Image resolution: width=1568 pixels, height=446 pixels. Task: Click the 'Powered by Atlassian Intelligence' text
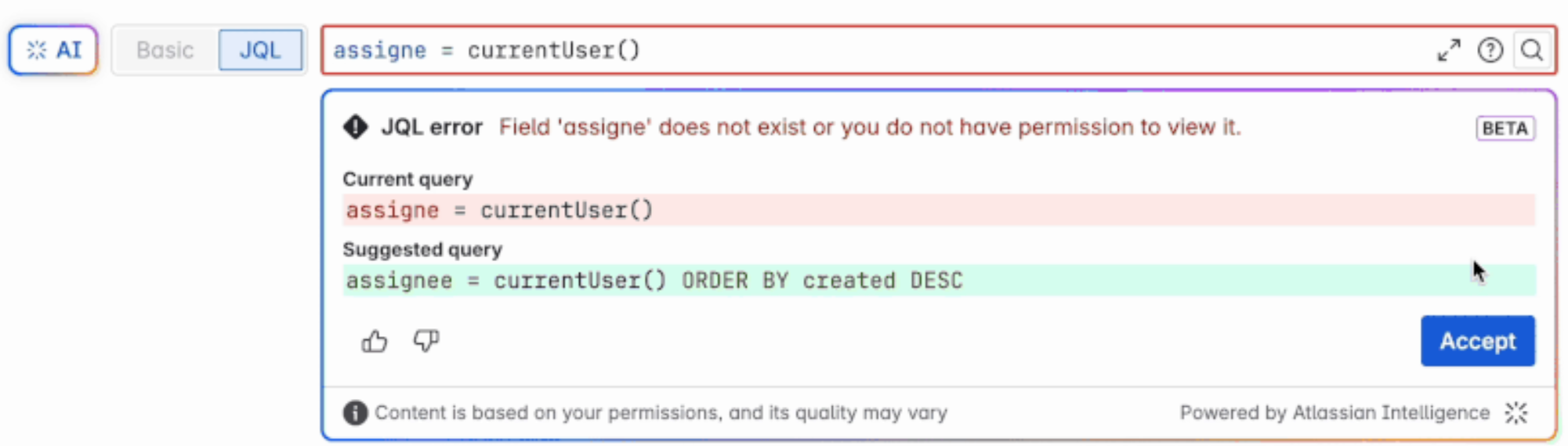(x=1334, y=412)
